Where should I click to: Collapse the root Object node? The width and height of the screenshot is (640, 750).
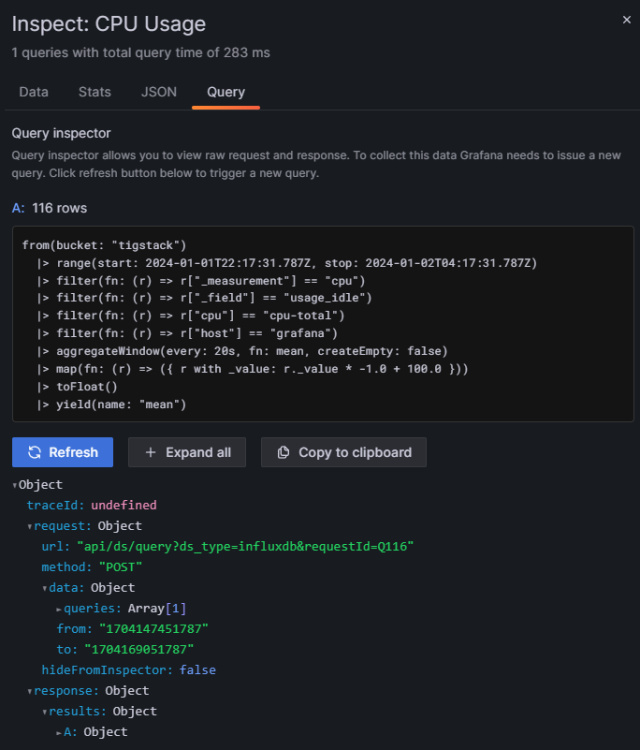click(x=15, y=485)
